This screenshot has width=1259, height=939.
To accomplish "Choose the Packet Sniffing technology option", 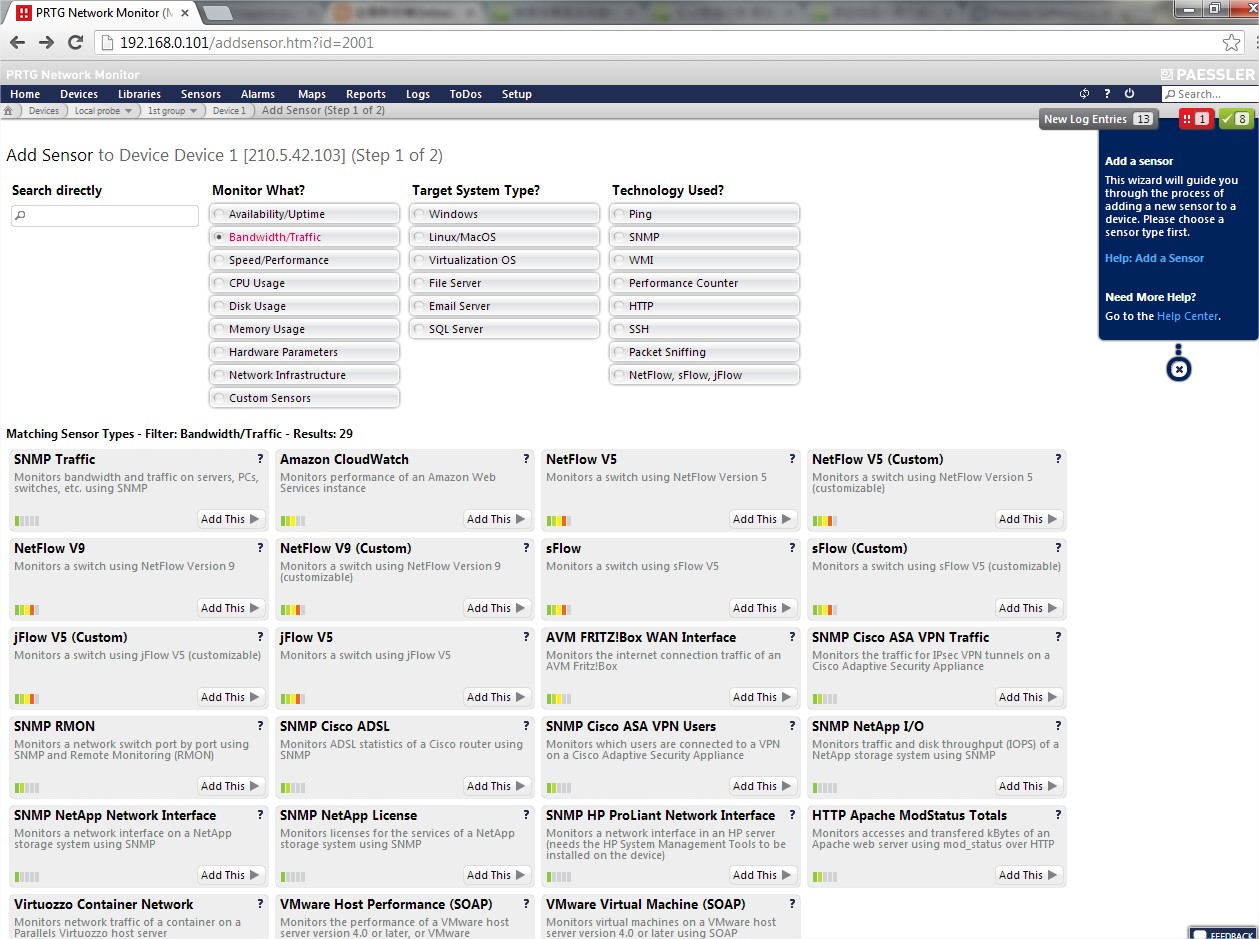I will pyautogui.click(x=620, y=352).
